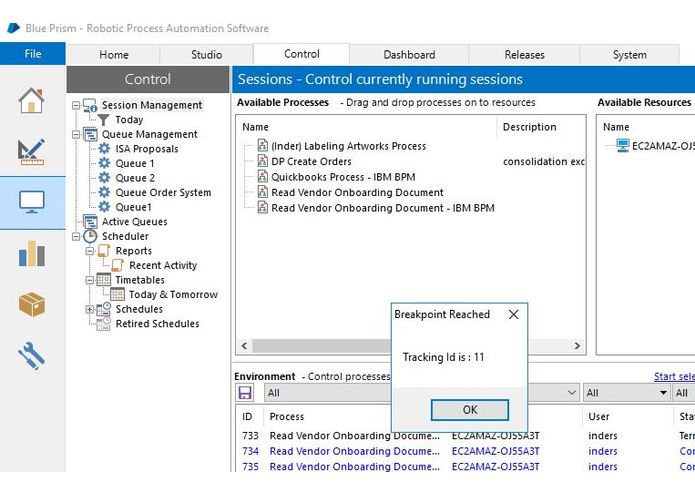Viewport: 695px width, 494px height.
Task: Click the 'consolidation exc' description cell
Action: 544,161
